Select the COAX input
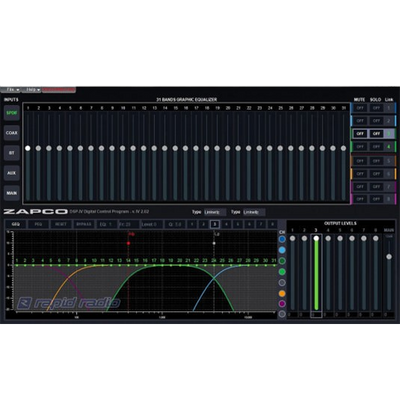This screenshot has width=400, height=400. [x=12, y=133]
